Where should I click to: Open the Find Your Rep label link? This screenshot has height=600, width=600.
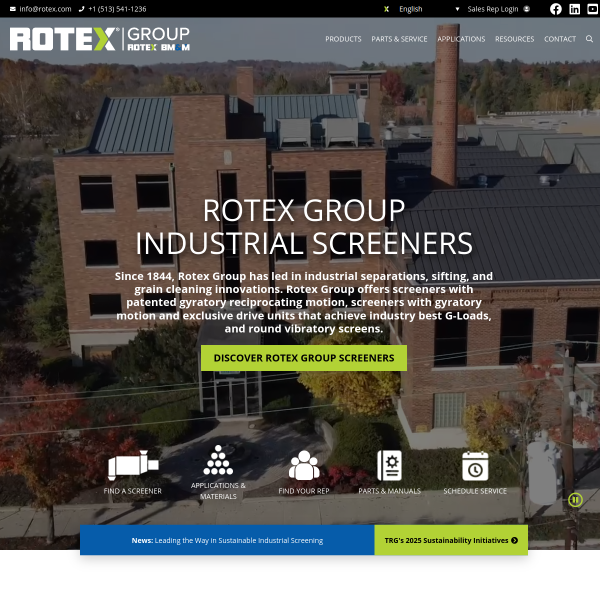[304, 491]
